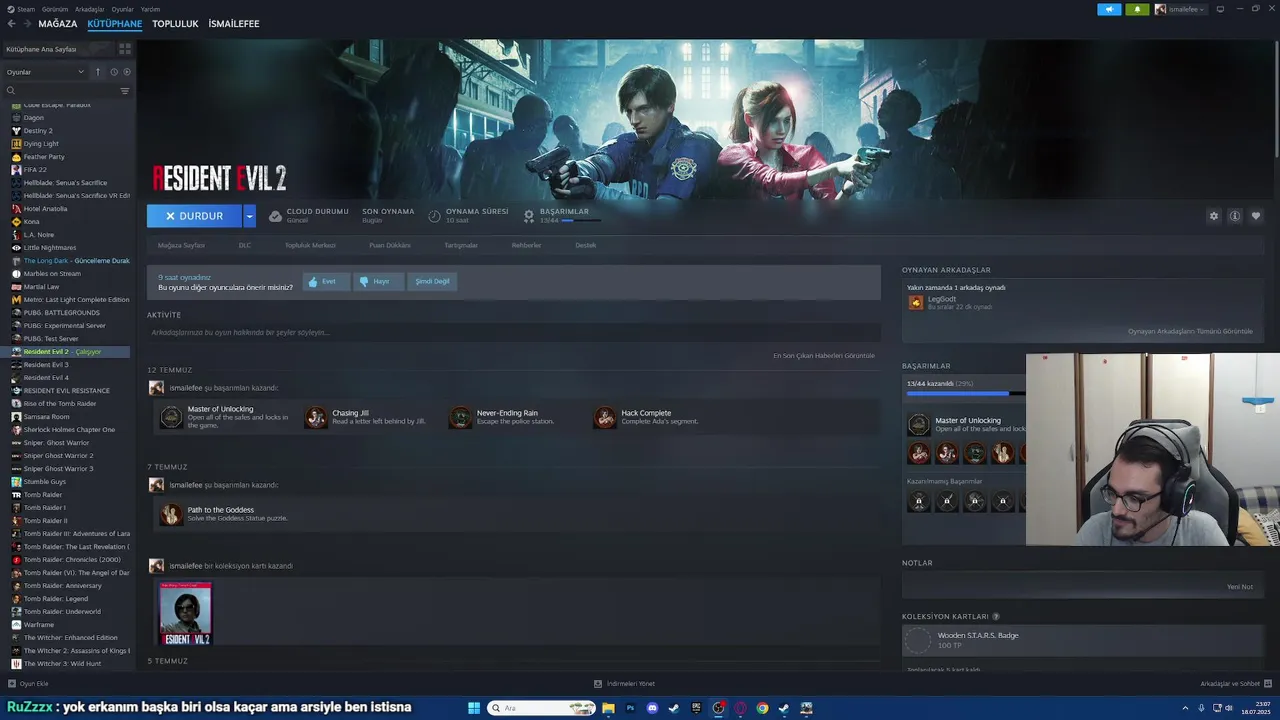This screenshot has width=1280, height=720.
Task: Select The Witcher 3: Wild Hunt
Action: (x=62, y=664)
